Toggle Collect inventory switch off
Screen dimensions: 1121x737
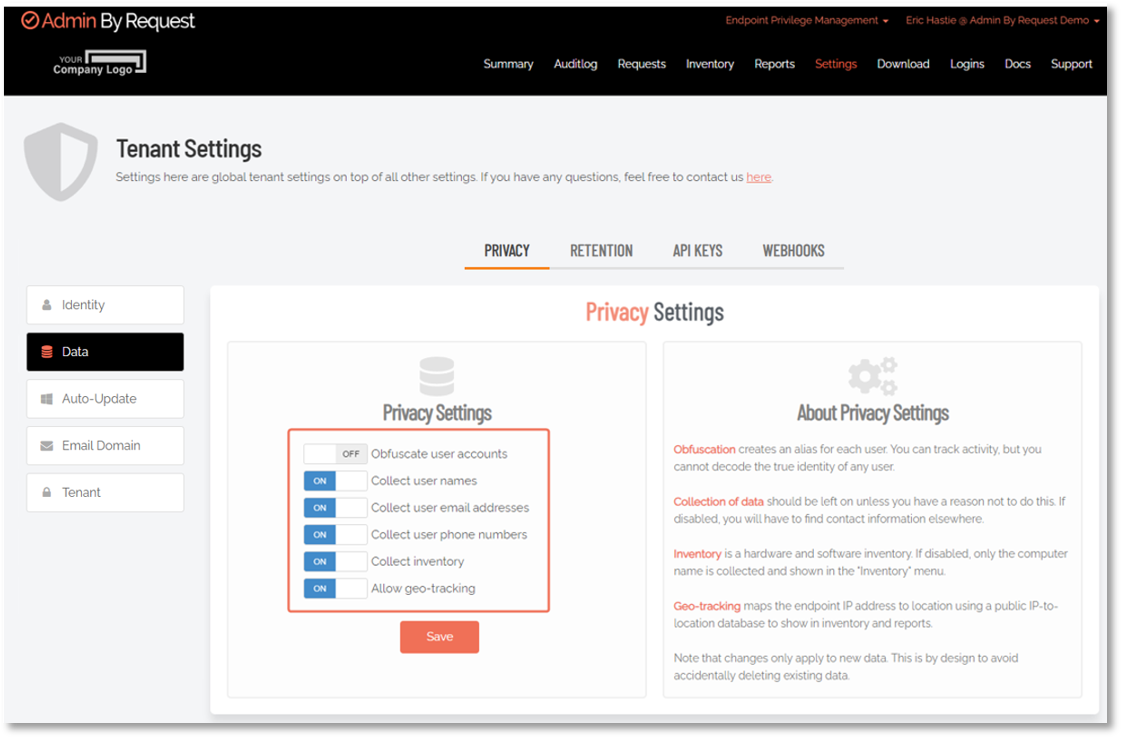click(335, 562)
